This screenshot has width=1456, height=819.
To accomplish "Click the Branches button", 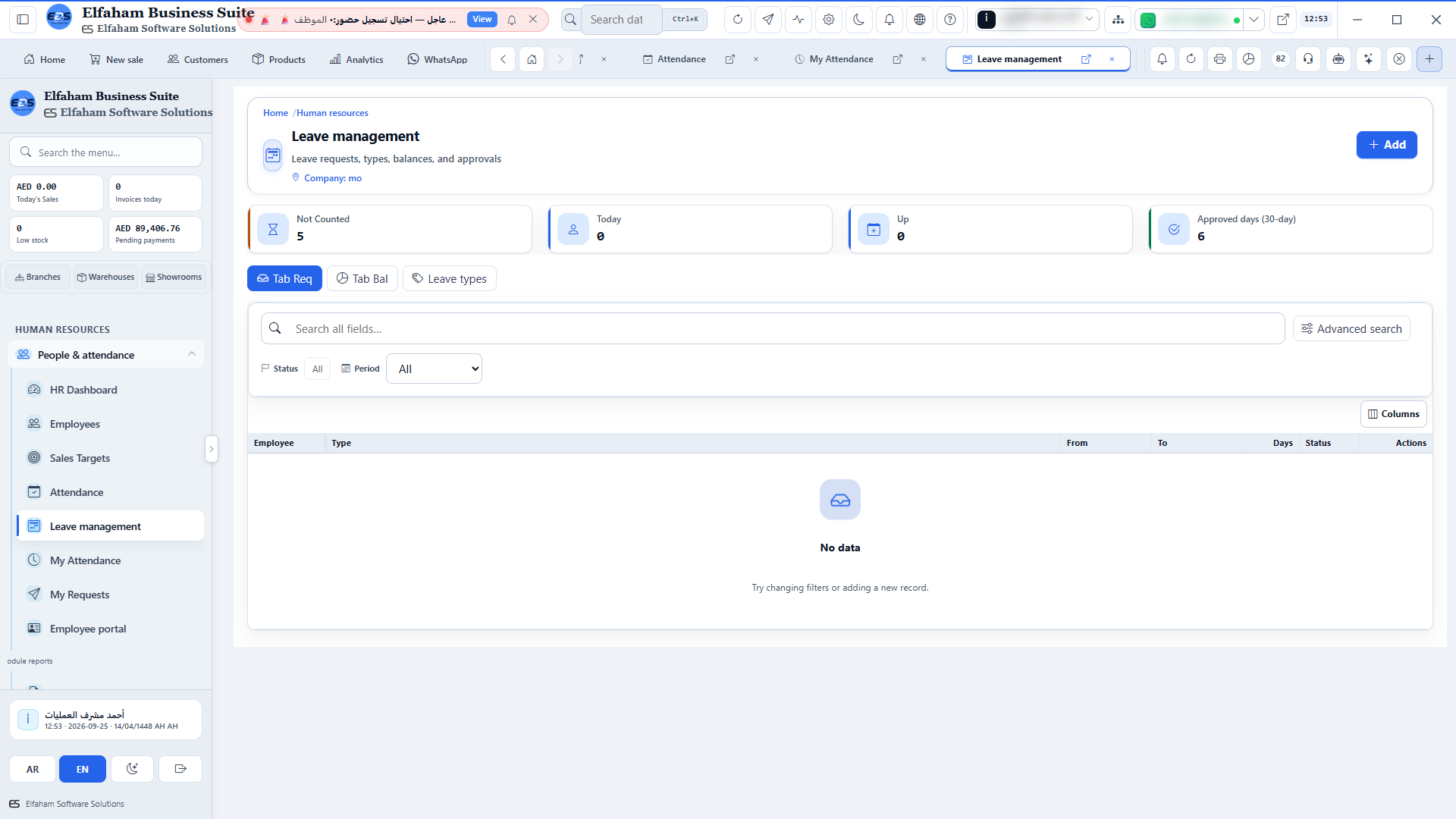I will 38,277.
